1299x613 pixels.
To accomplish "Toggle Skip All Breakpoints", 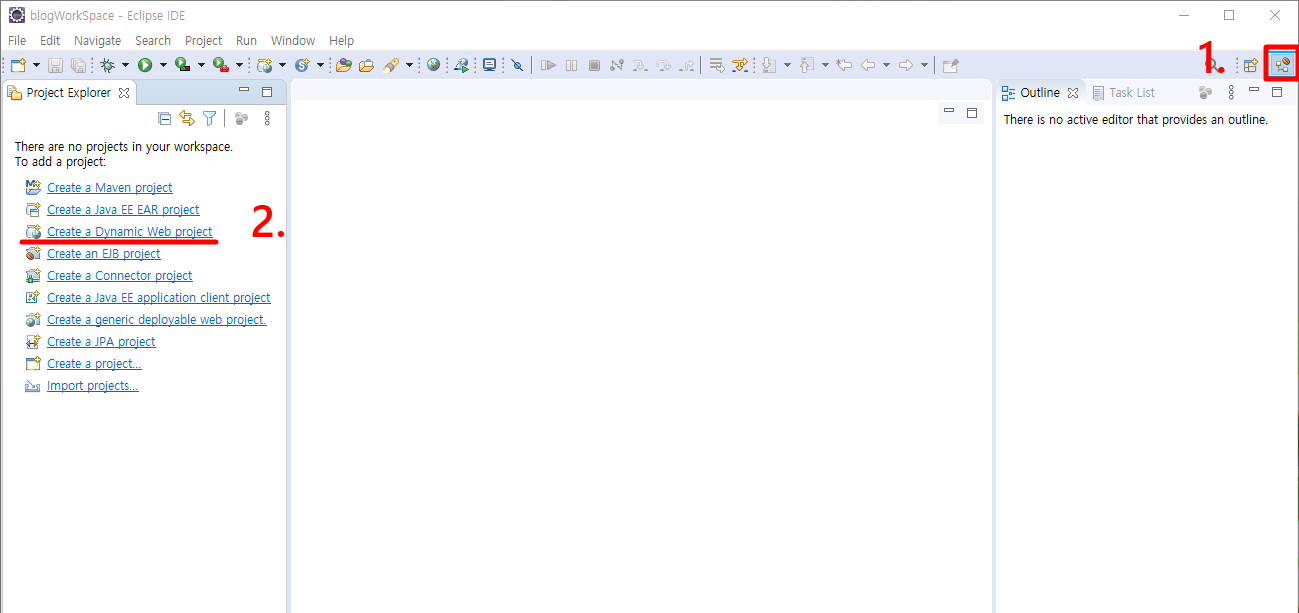I will coord(517,65).
